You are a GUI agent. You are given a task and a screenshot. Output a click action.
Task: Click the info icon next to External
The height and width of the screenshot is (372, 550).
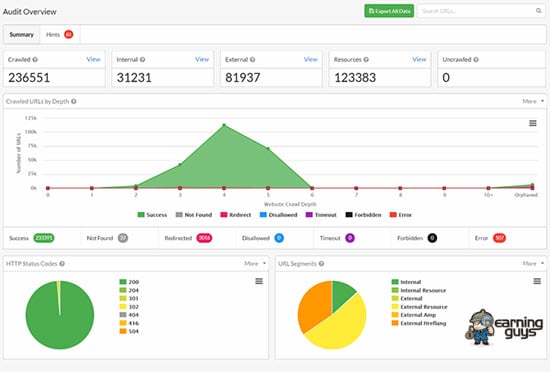(253, 60)
